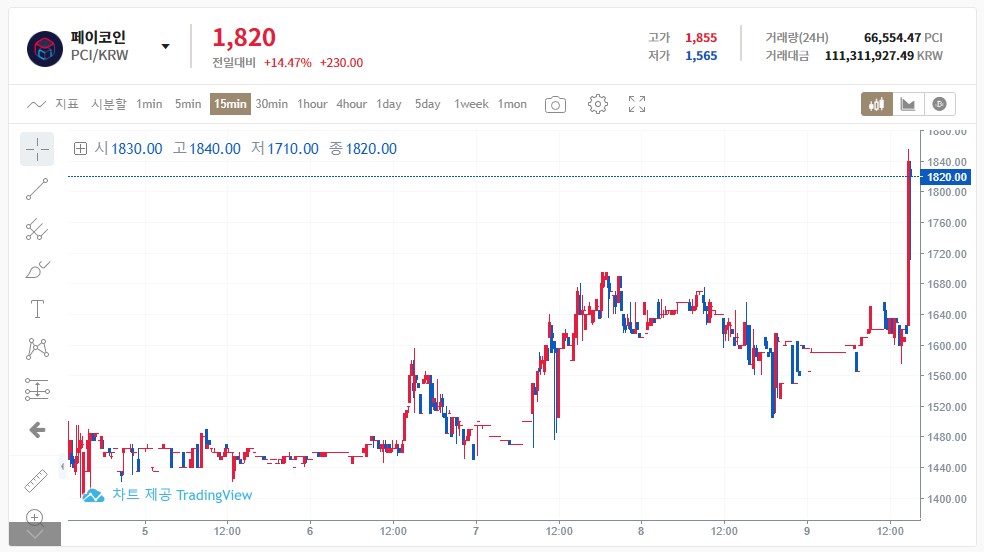
Task: Click the open value 1830.00 in legend
Action: [x=137, y=149]
